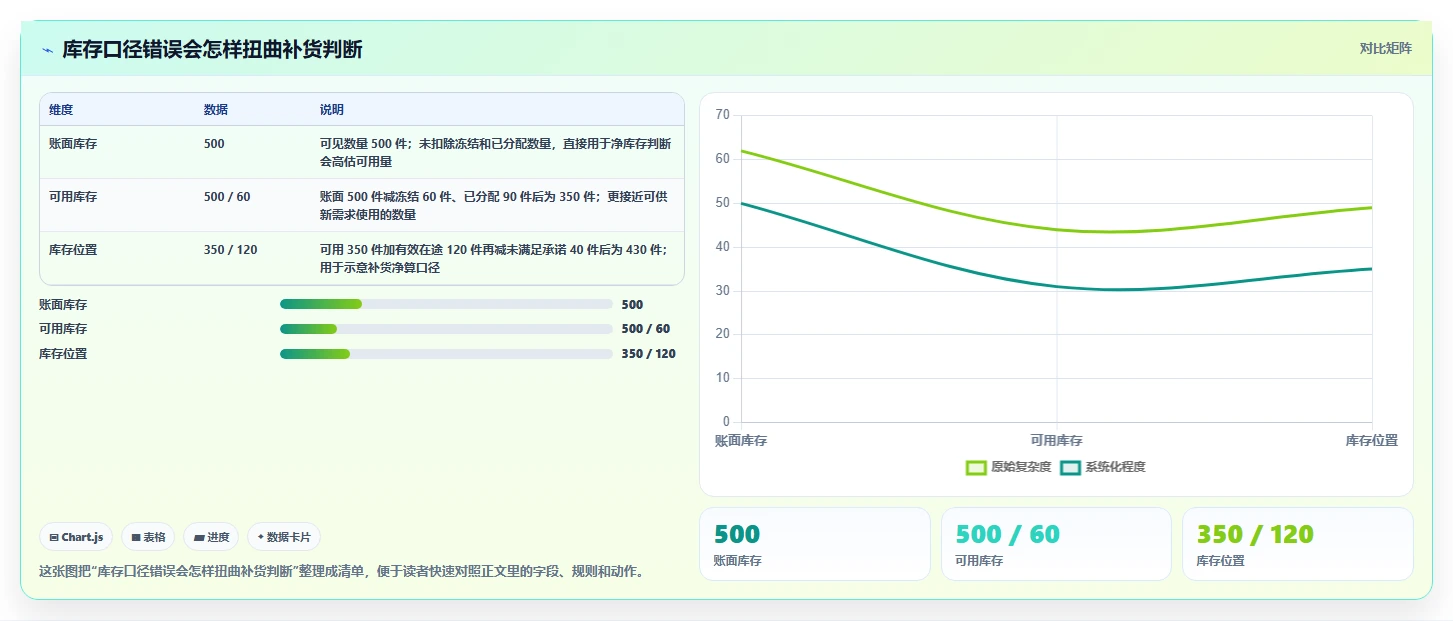This screenshot has width=1453, height=621.
Task: Click the 可用库存 x-axis label on chart
Action: click(1057, 441)
